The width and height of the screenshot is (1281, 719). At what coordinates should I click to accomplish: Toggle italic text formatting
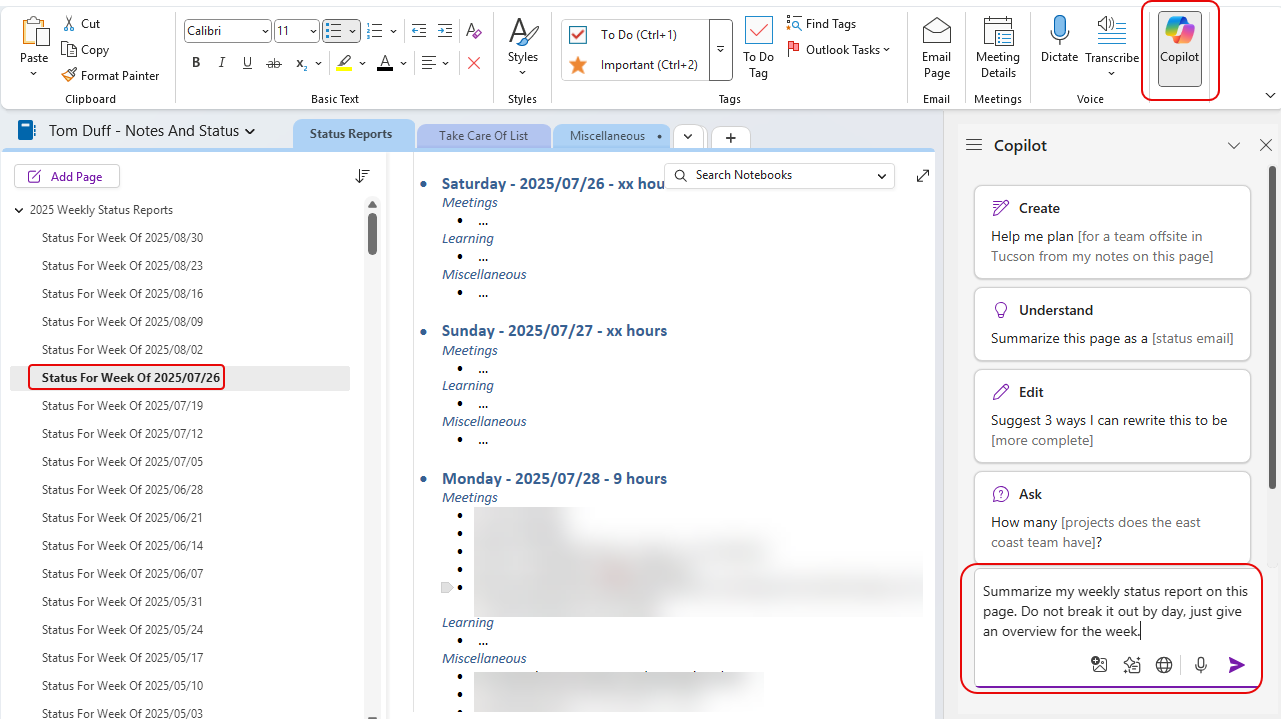pos(221,63)
